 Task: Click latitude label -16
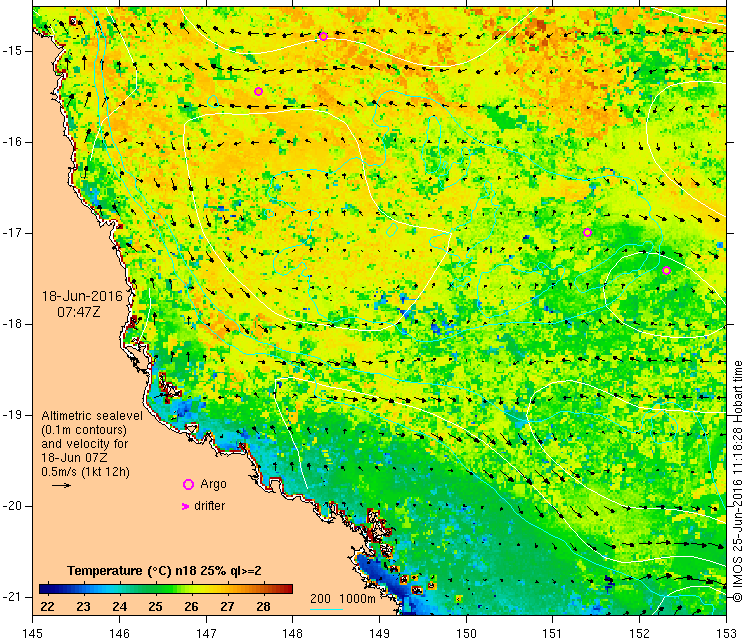point(11,142)
